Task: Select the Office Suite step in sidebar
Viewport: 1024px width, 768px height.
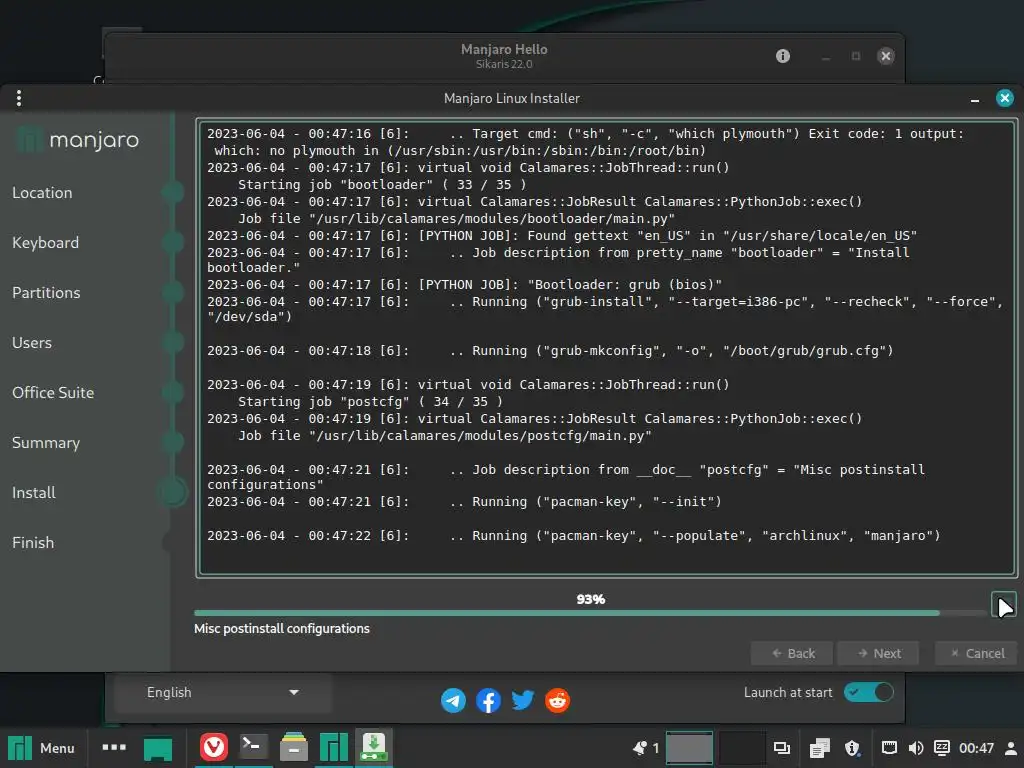Action: [53, 392]
